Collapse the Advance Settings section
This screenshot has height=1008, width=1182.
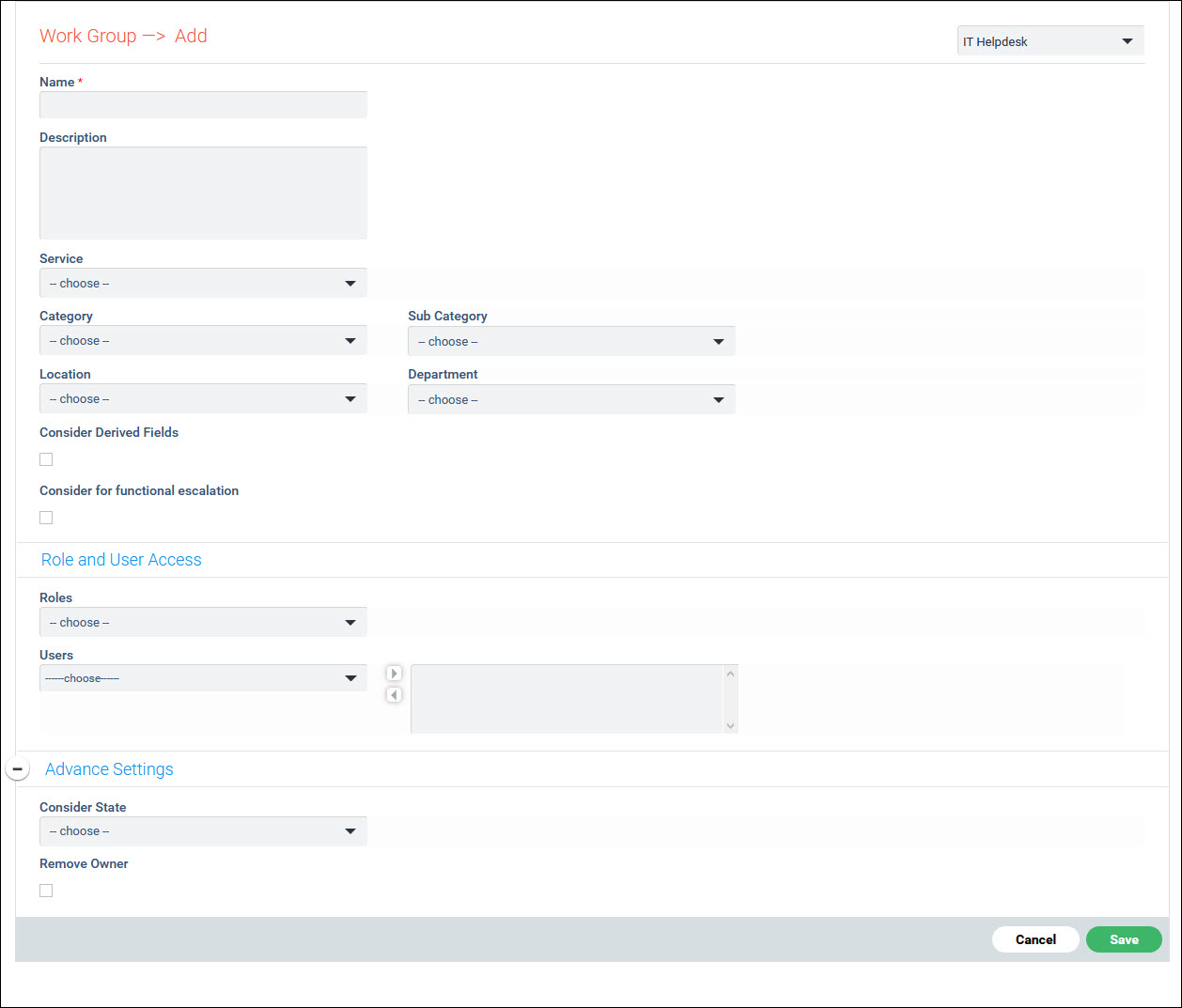click(x=17, y=768)
